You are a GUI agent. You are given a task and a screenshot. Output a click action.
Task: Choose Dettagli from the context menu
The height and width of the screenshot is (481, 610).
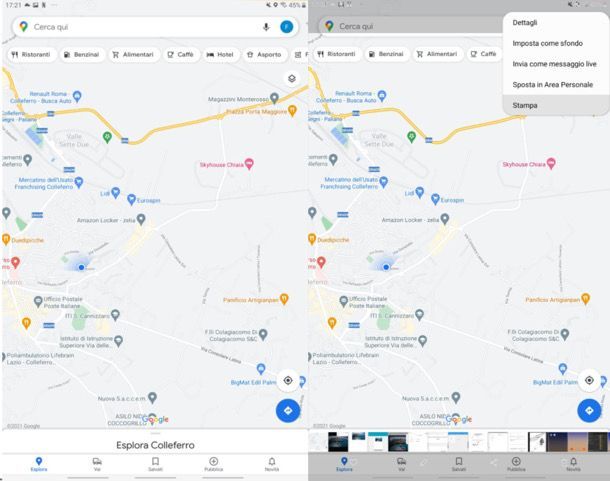click(x=556, y=23)
